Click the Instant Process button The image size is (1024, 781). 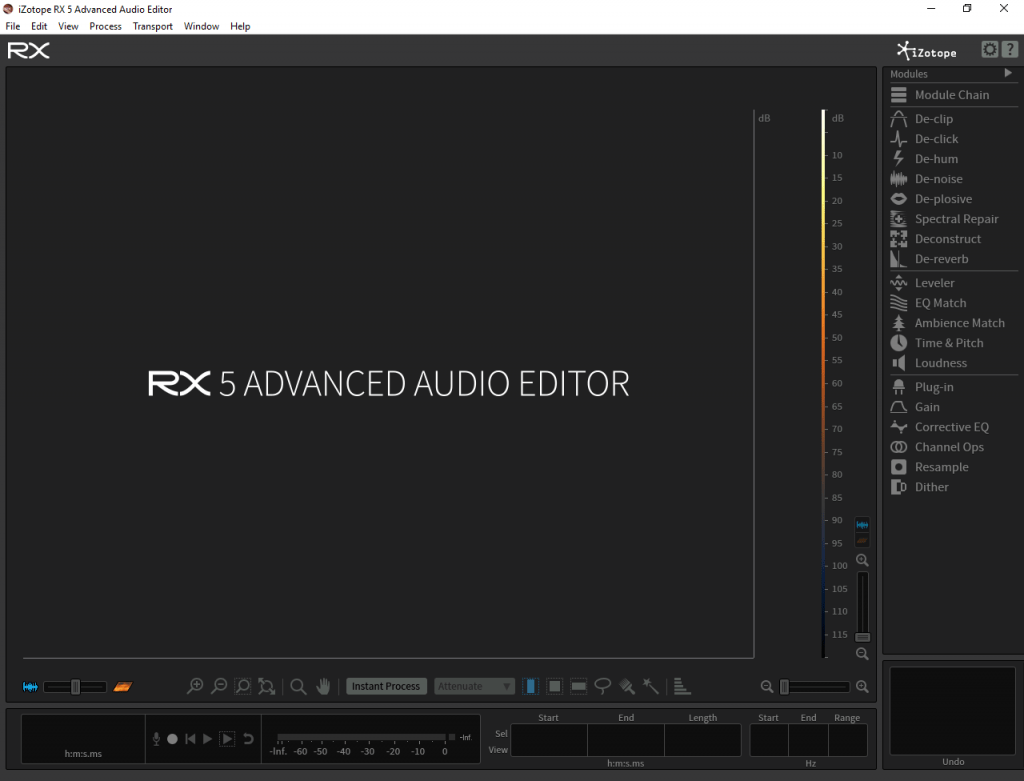tap(386, 686)
